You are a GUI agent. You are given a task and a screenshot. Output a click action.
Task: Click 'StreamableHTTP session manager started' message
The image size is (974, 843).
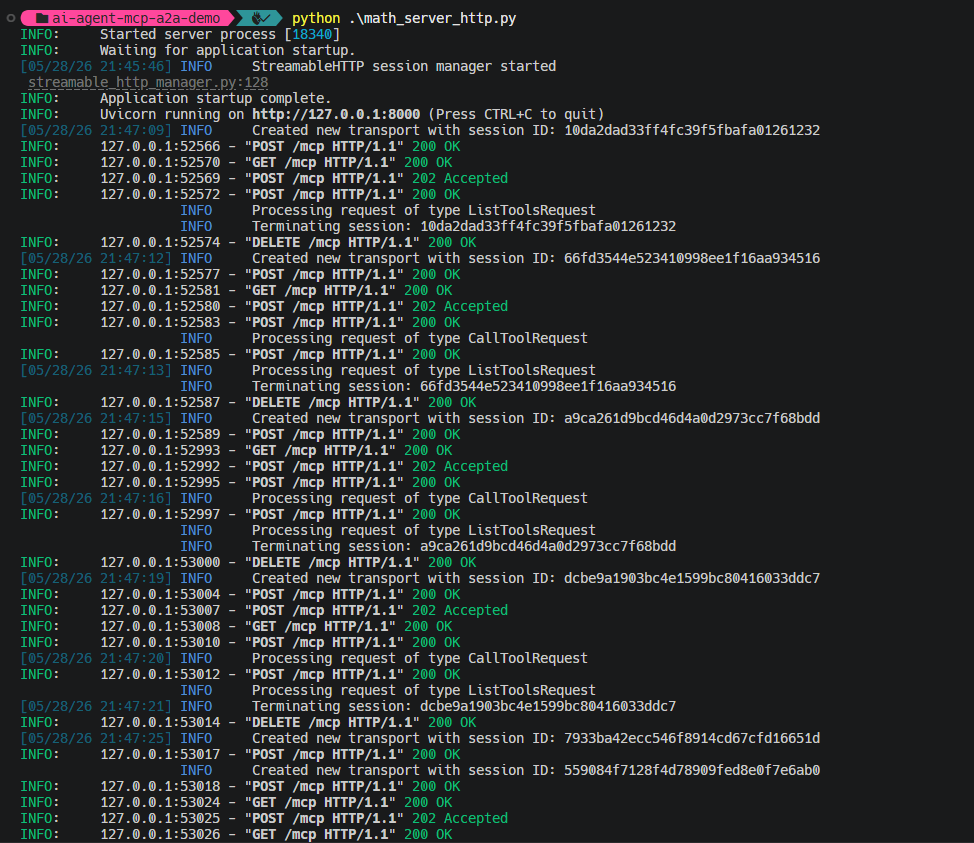[x=404, y=66]
